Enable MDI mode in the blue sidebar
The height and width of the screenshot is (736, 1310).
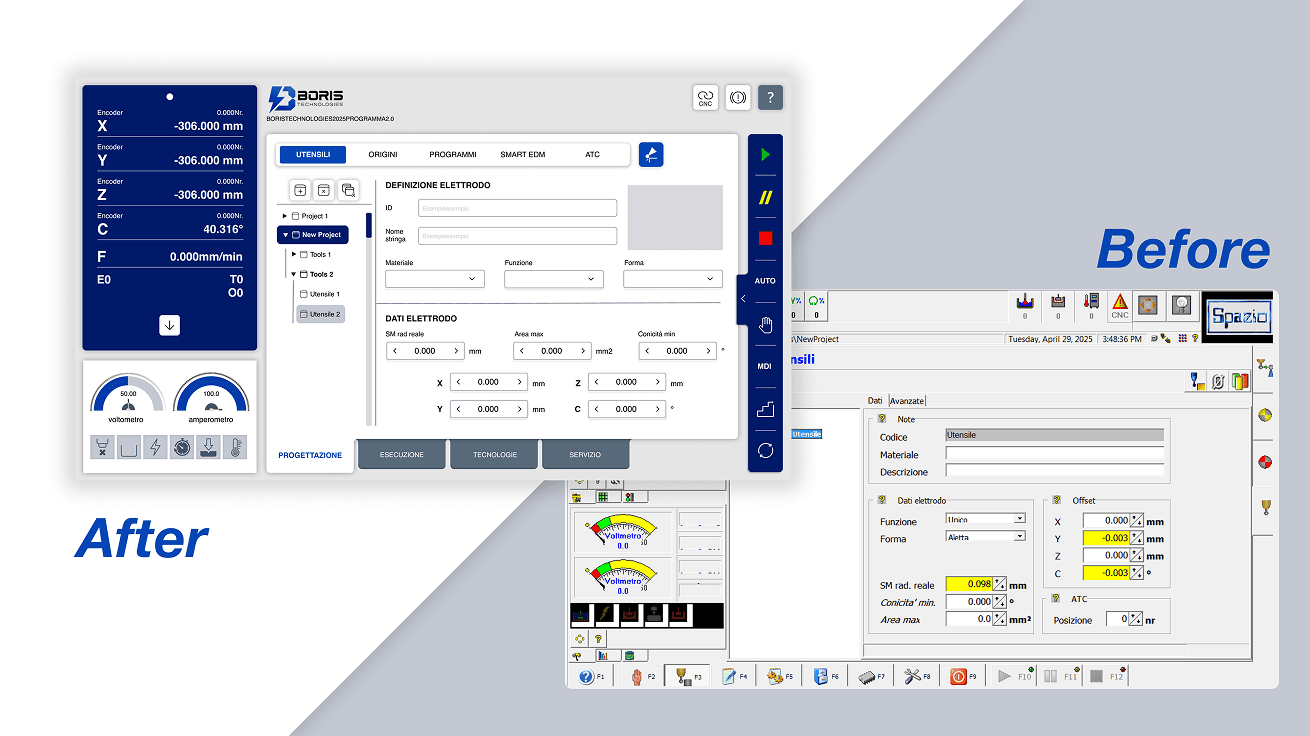(x=765, y=367)
